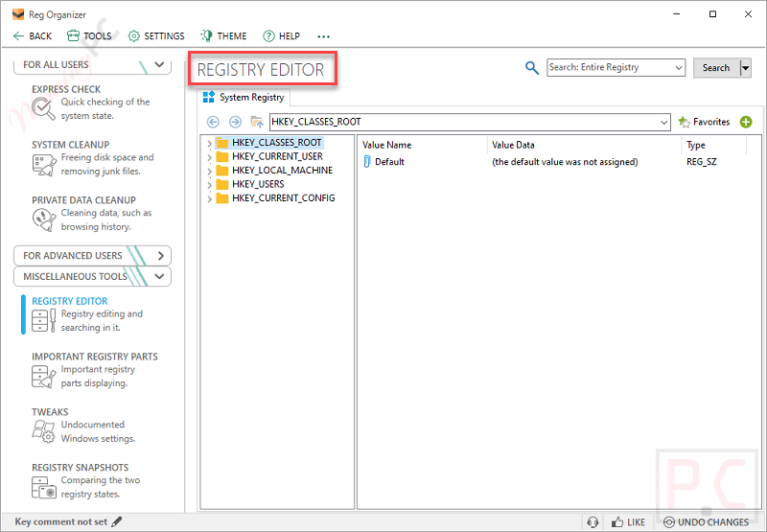Open IMPORTANT REGISTRY PARTS heading
The width and height of the screenshot is (767, 532).
click(x=95, y=356)
